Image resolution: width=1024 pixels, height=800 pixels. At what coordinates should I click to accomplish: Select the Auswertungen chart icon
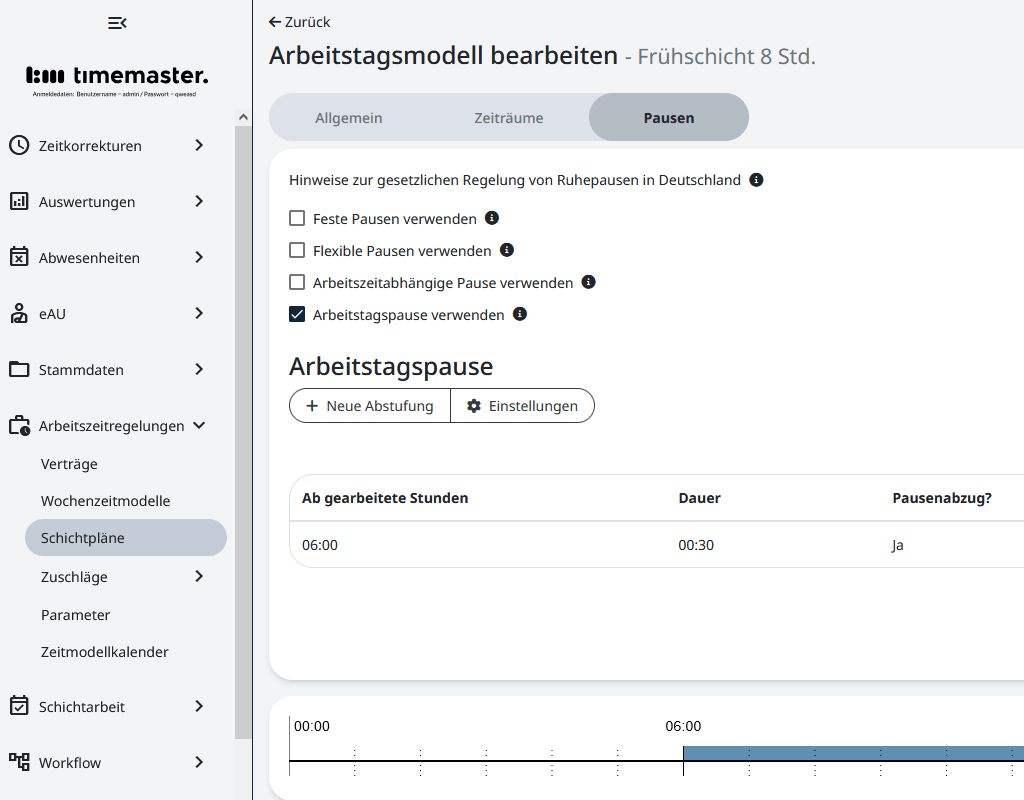[18, 201]
